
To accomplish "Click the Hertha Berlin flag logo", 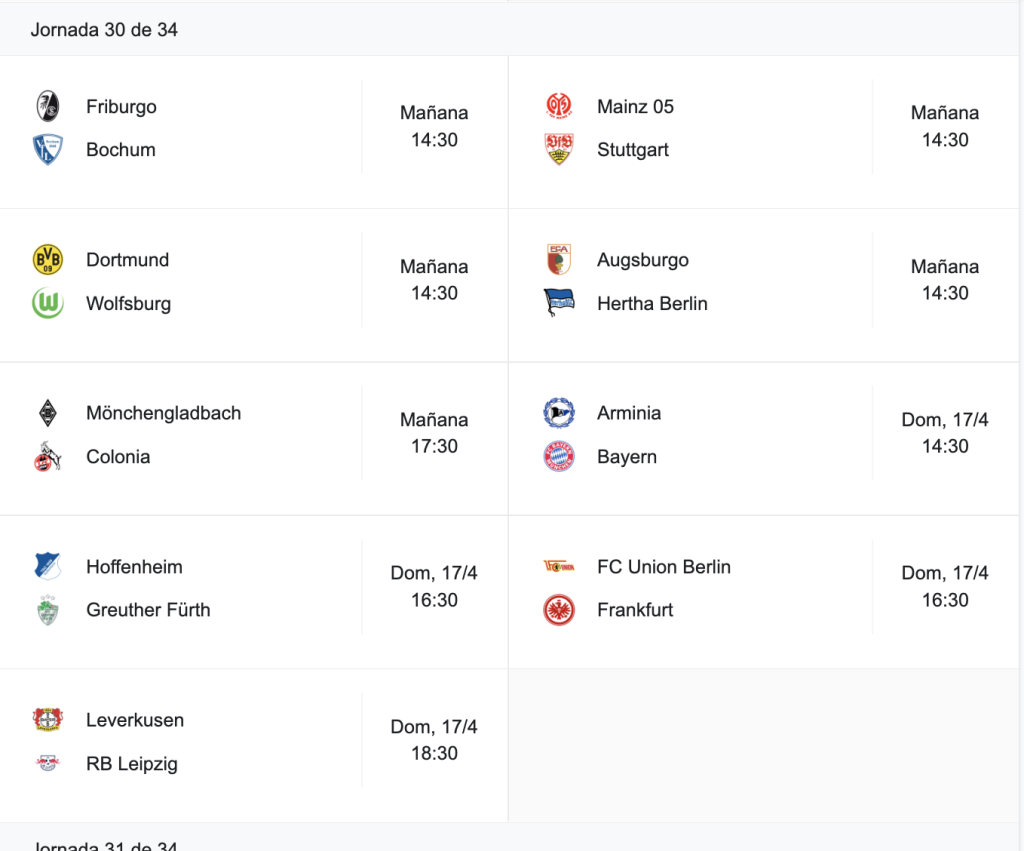I will (559, 303).
